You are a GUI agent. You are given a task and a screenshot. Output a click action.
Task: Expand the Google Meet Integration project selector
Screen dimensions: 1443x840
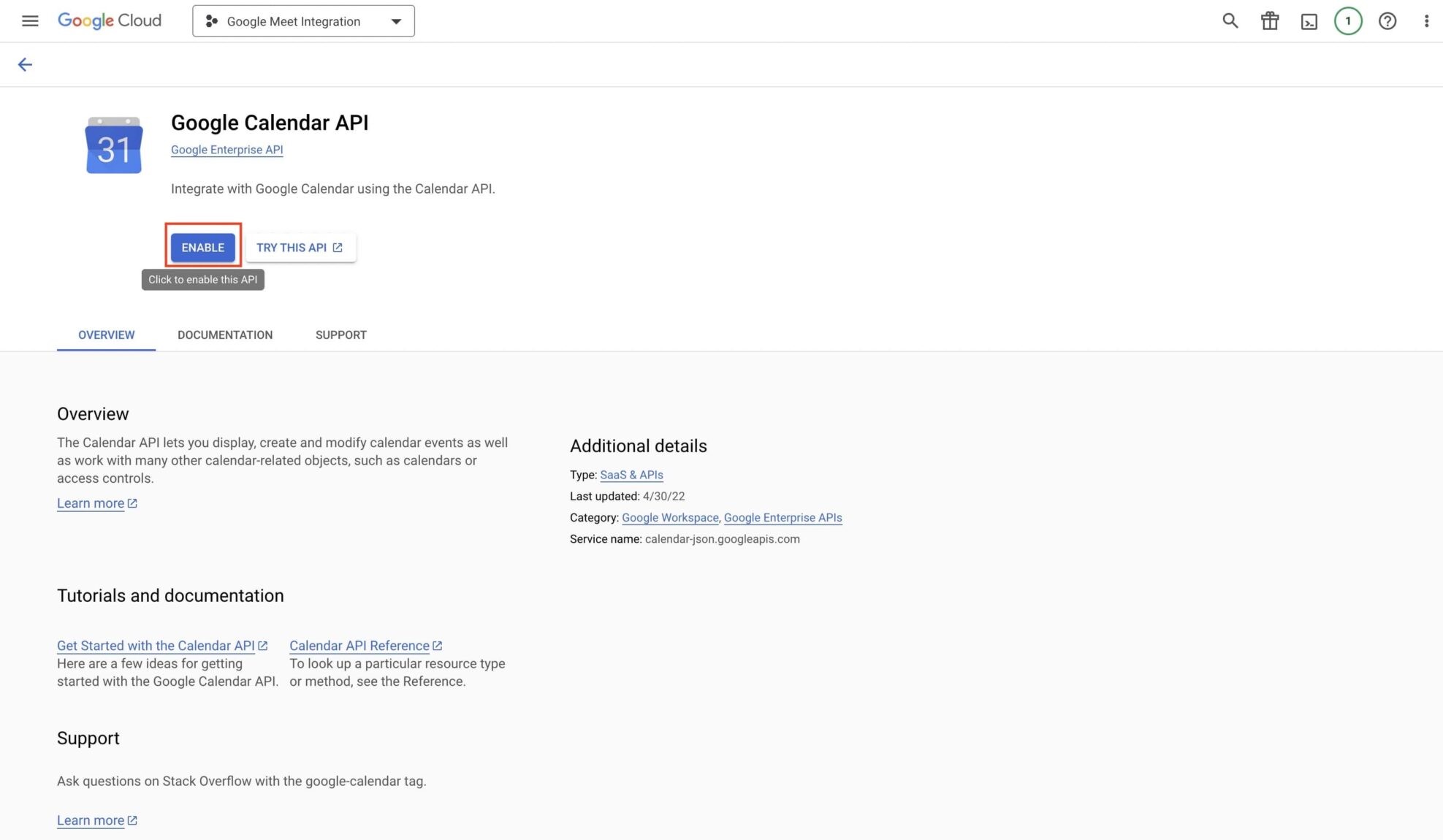pos(303,21)
